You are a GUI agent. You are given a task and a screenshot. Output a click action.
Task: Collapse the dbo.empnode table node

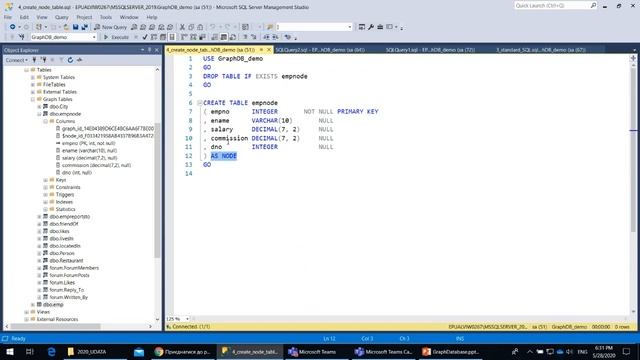coord(39,114)
